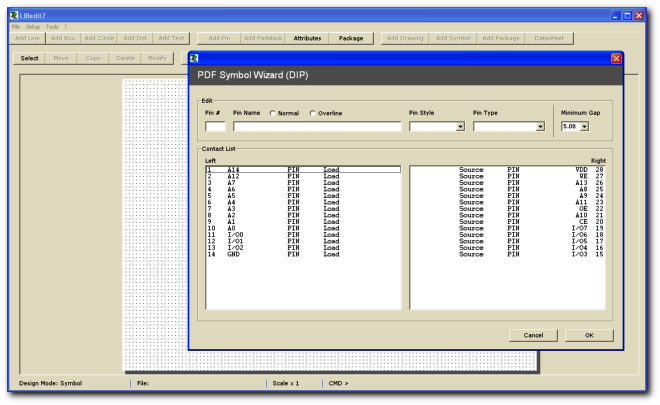660x405 pixels.
Task: Click the Cancel button in wizard
Action: (533, 335)
